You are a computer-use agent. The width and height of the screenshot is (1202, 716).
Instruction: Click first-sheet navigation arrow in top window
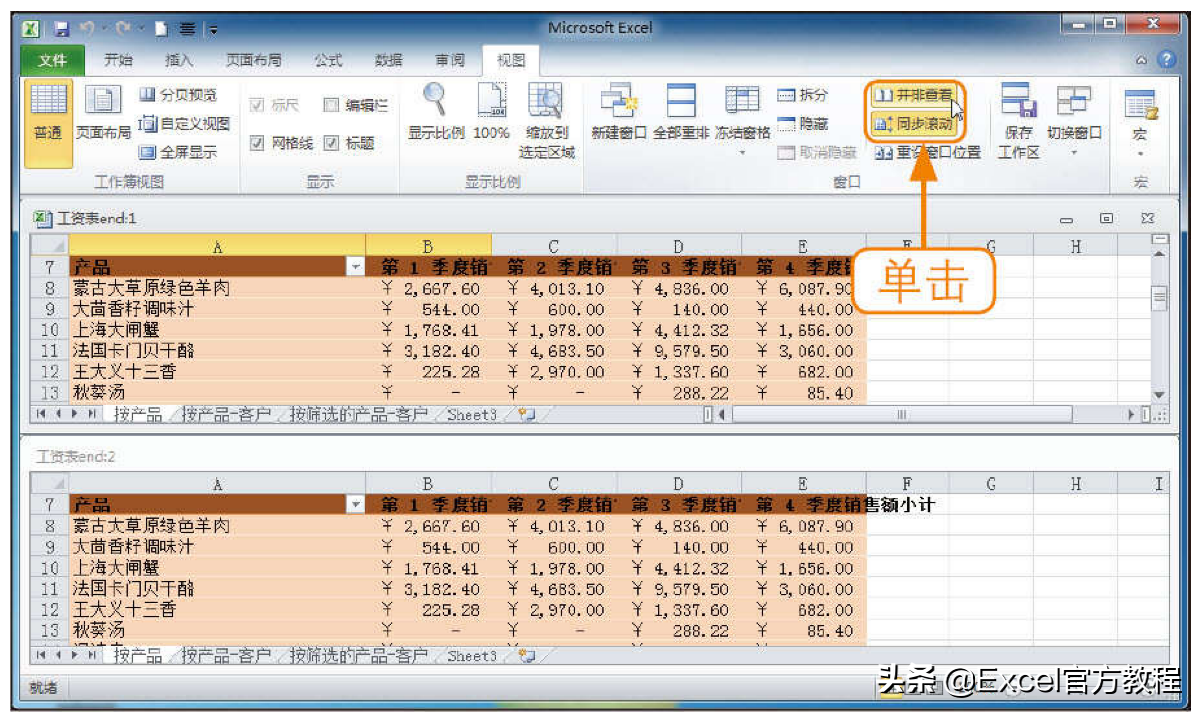coord(42,414)
